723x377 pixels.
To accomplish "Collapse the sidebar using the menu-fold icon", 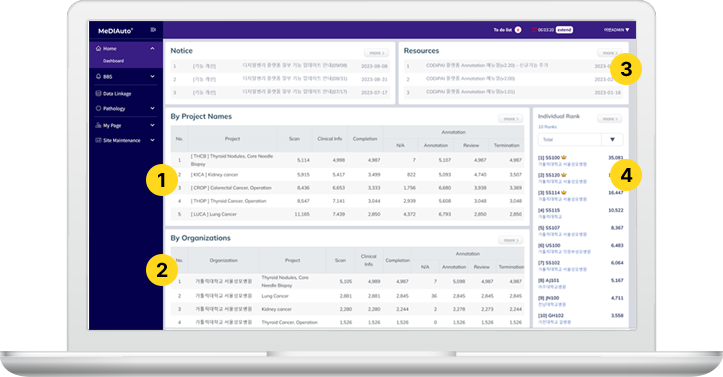I will pyautogui.click(x=153, y=30).
